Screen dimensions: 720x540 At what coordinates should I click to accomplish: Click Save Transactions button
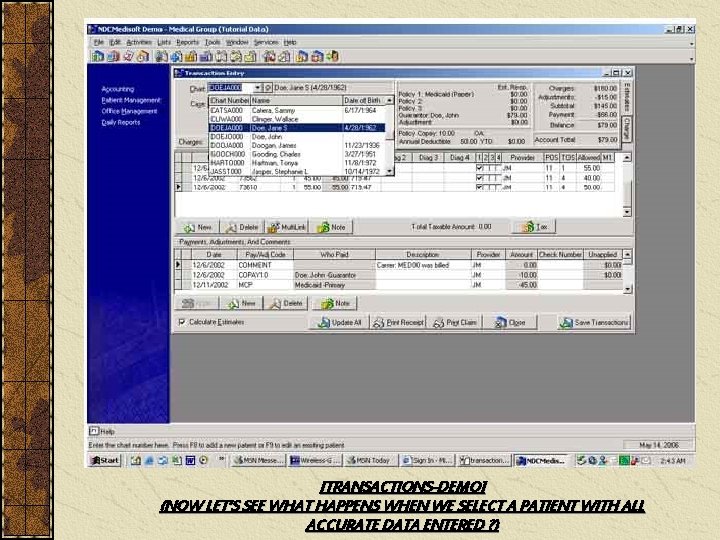click(x=594, y=322)
